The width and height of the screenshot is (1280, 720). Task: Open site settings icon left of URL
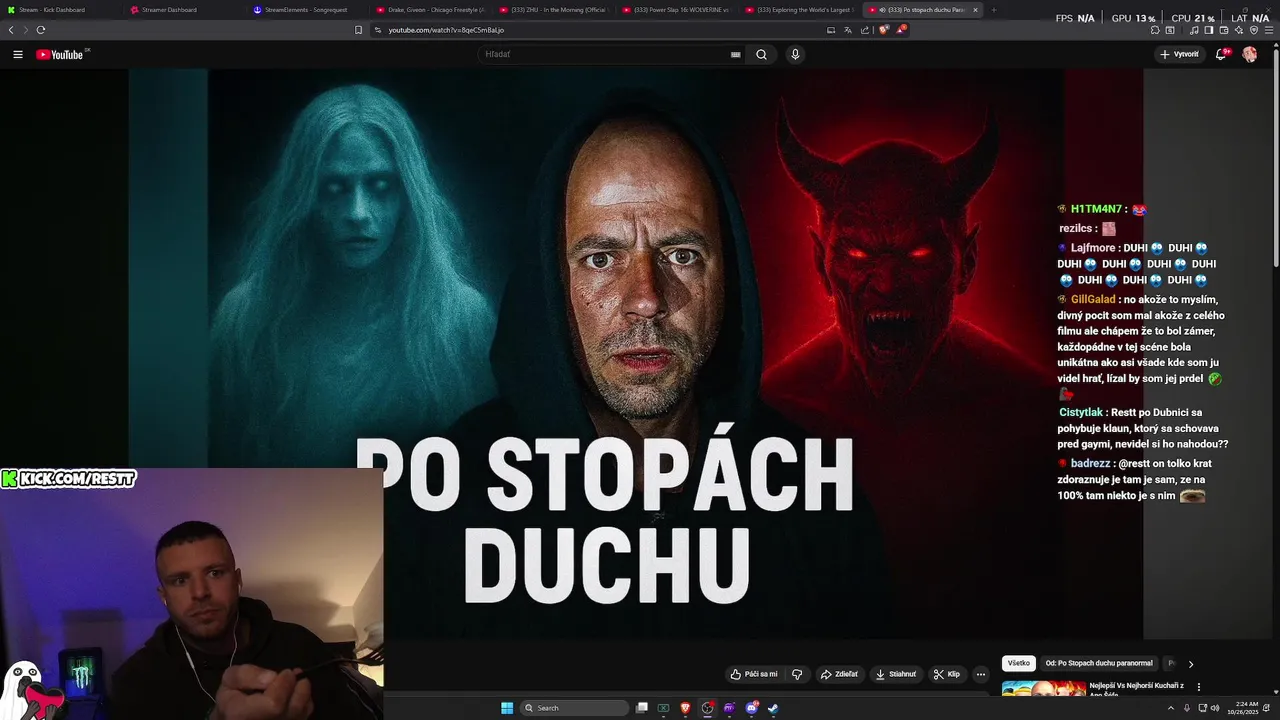tap(378, 30)
